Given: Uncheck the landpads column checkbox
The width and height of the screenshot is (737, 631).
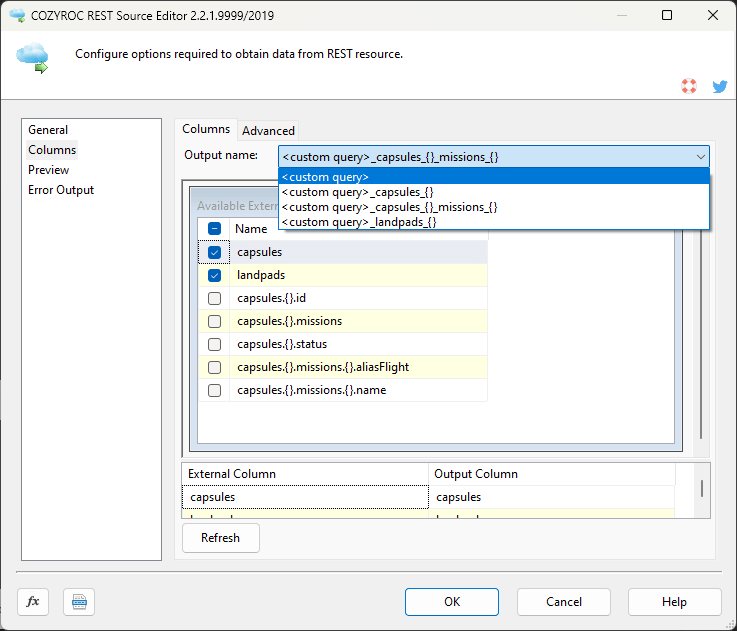Looking at the screenshot, I should (214, 275).
